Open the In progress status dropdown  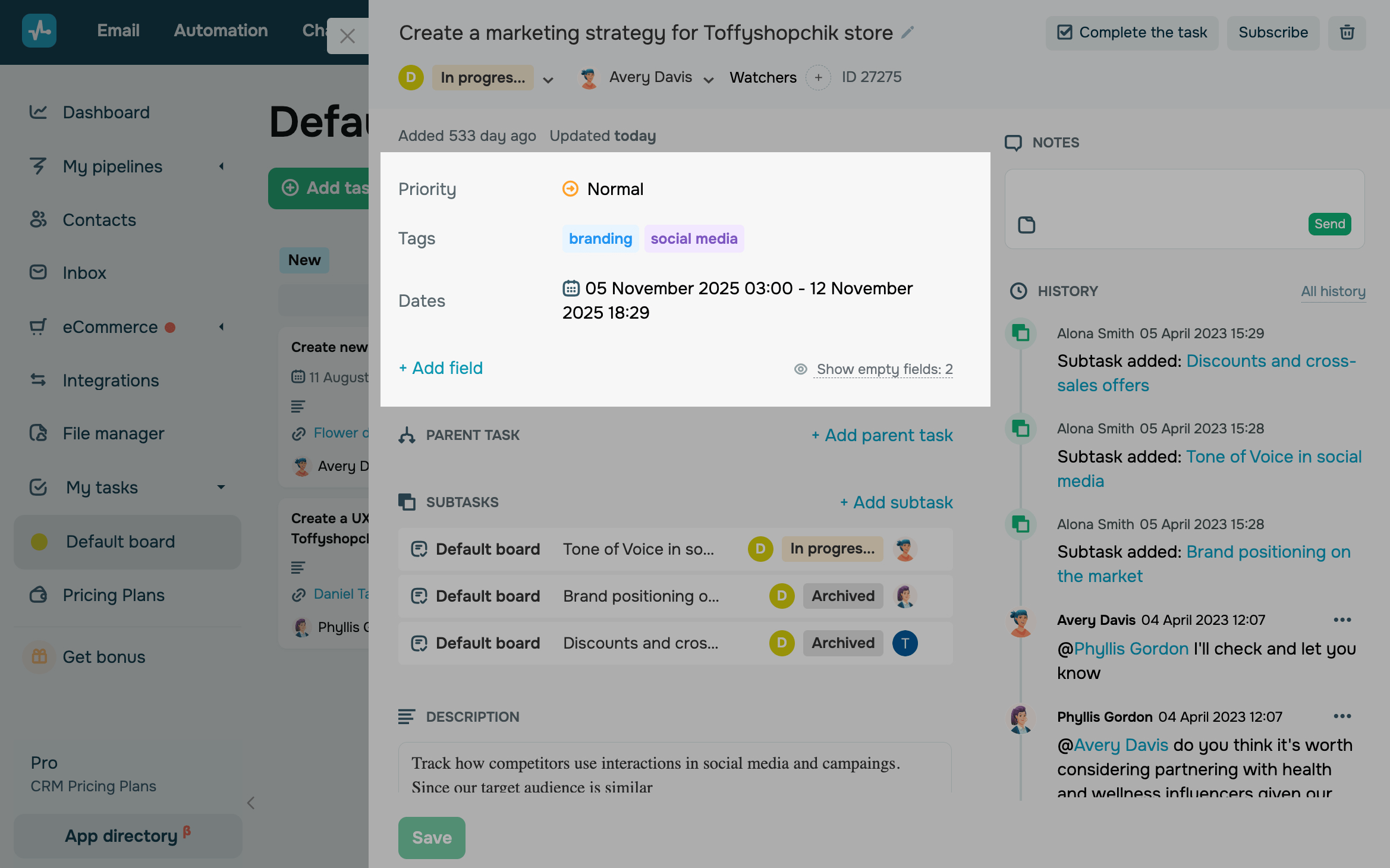[x=548, y=79]
